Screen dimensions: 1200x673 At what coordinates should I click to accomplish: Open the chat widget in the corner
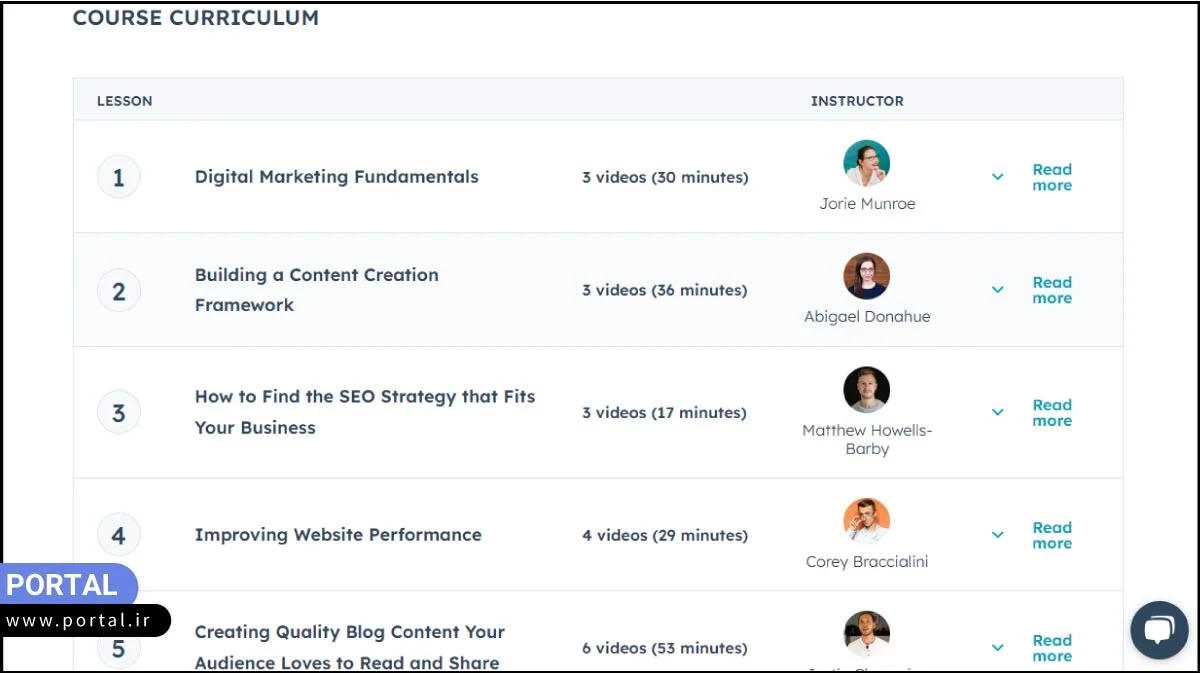point(1159,629)
